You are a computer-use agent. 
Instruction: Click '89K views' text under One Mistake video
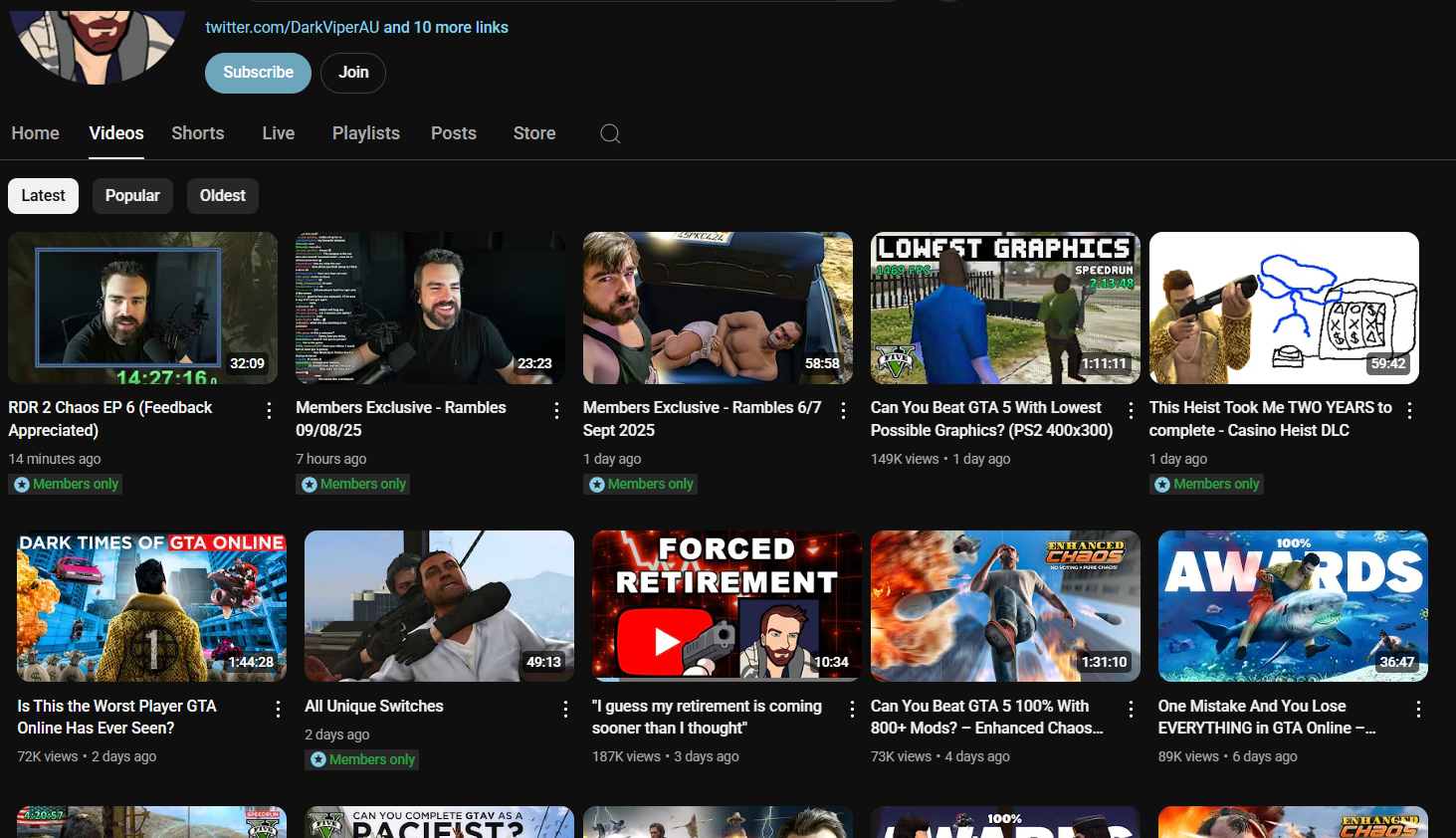coord(1188,756)
